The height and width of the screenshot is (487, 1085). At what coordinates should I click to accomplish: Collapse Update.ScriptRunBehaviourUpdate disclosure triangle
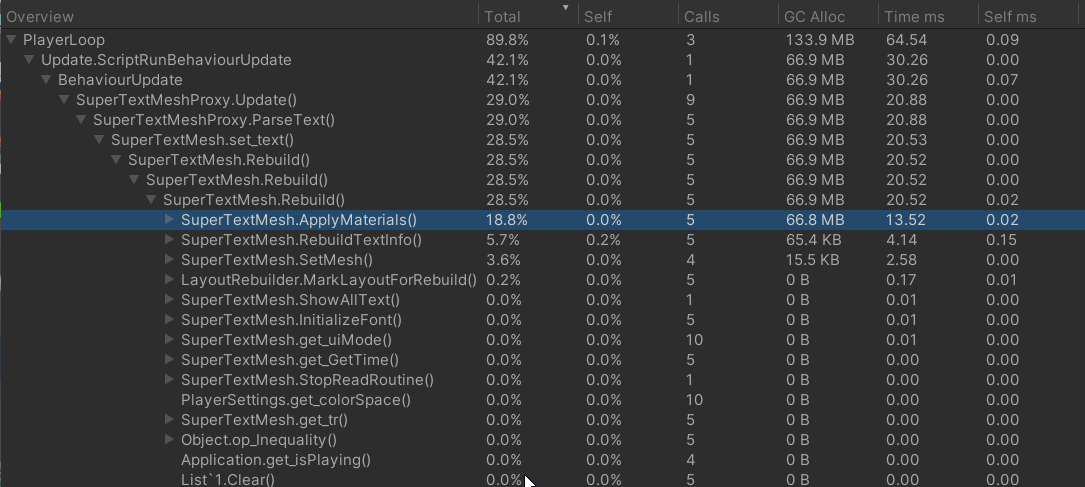28,60
